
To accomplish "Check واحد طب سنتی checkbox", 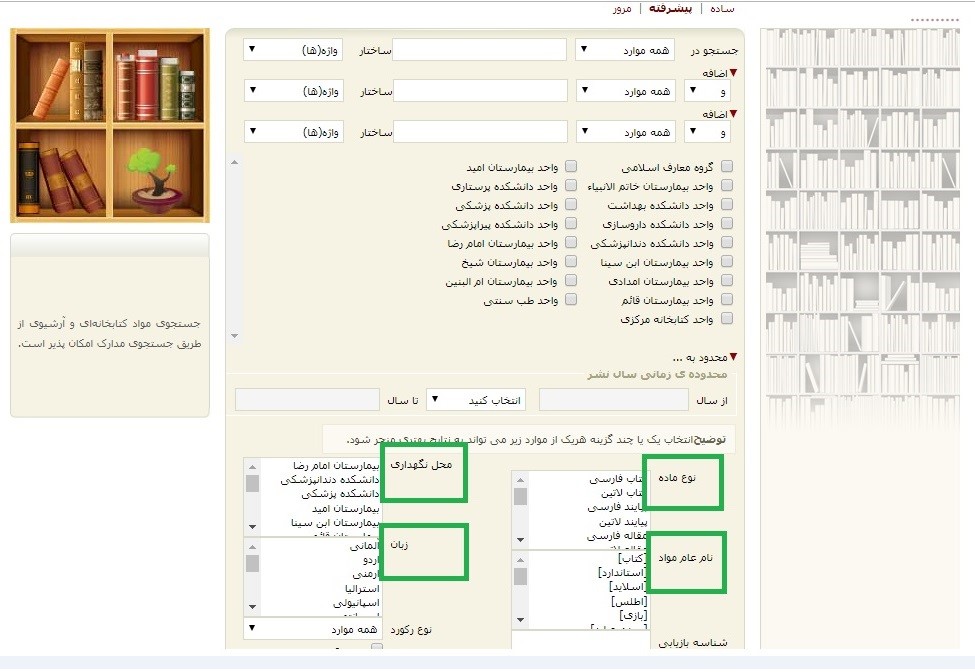I will point(571,300).
